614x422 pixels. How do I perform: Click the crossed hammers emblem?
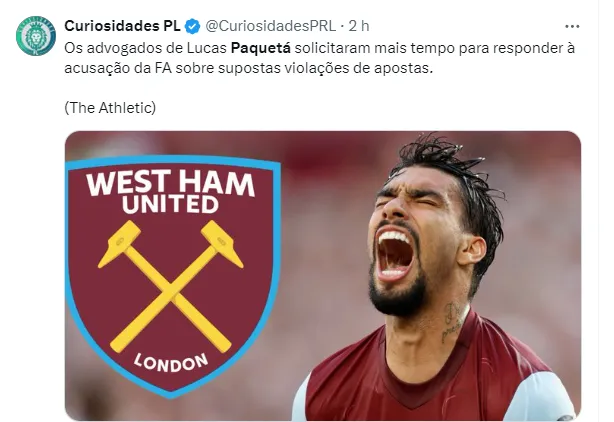pyautogui.click(x=170, y=286)
